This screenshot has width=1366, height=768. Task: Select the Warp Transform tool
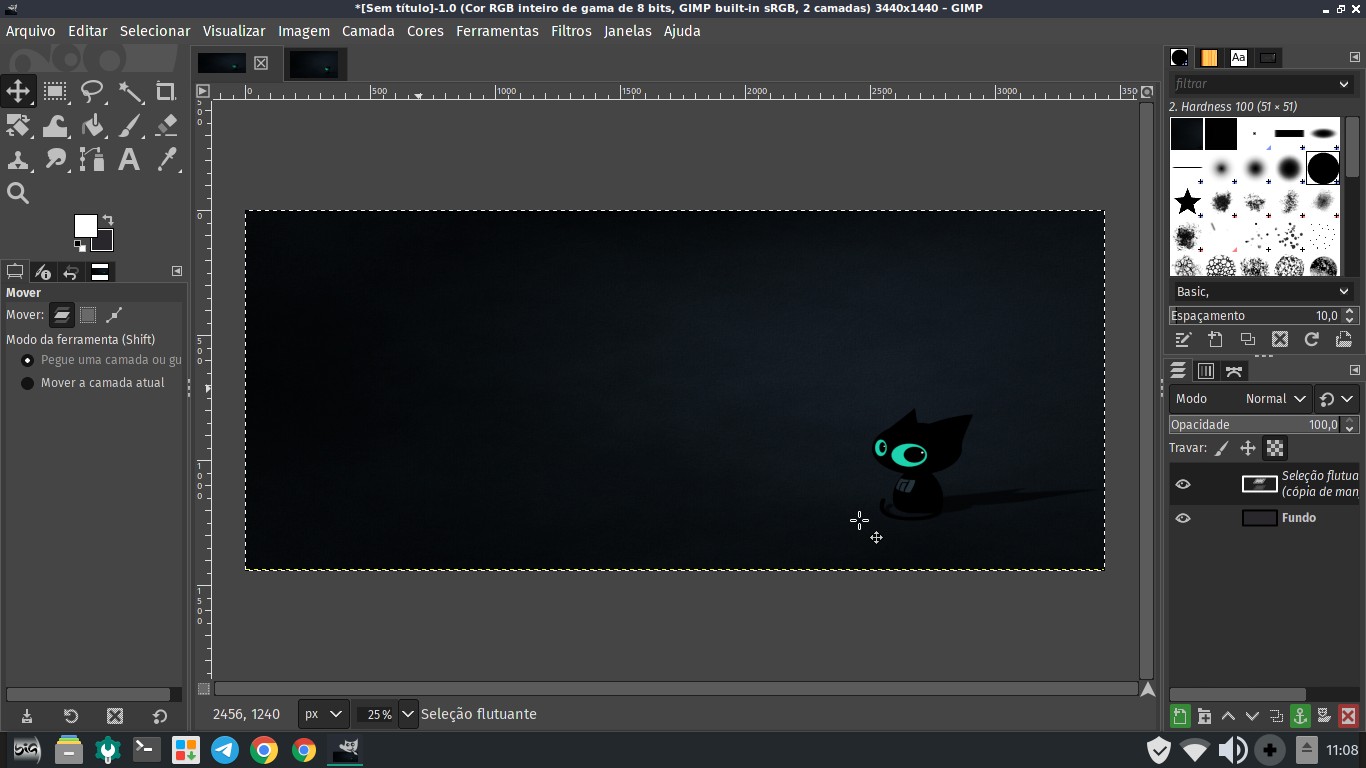click(x=55, y=126)
